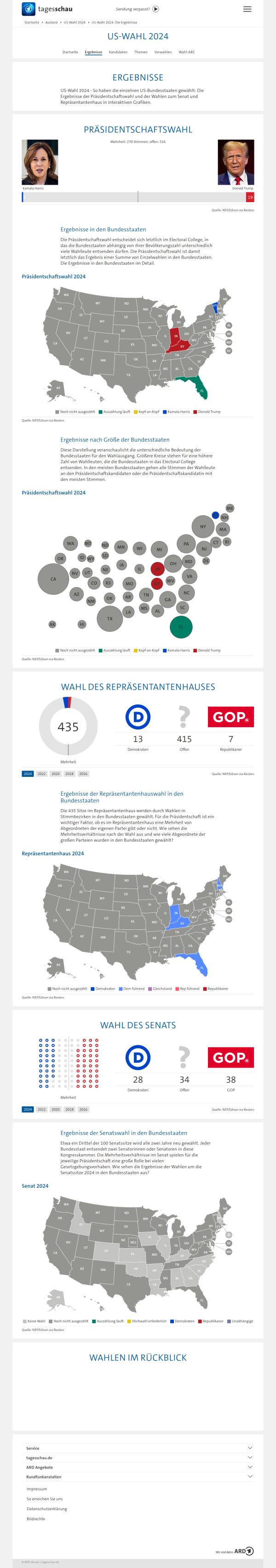Open the hamburger menu
The width and height of the screenshot is (276, 1568).
(247, 9)
